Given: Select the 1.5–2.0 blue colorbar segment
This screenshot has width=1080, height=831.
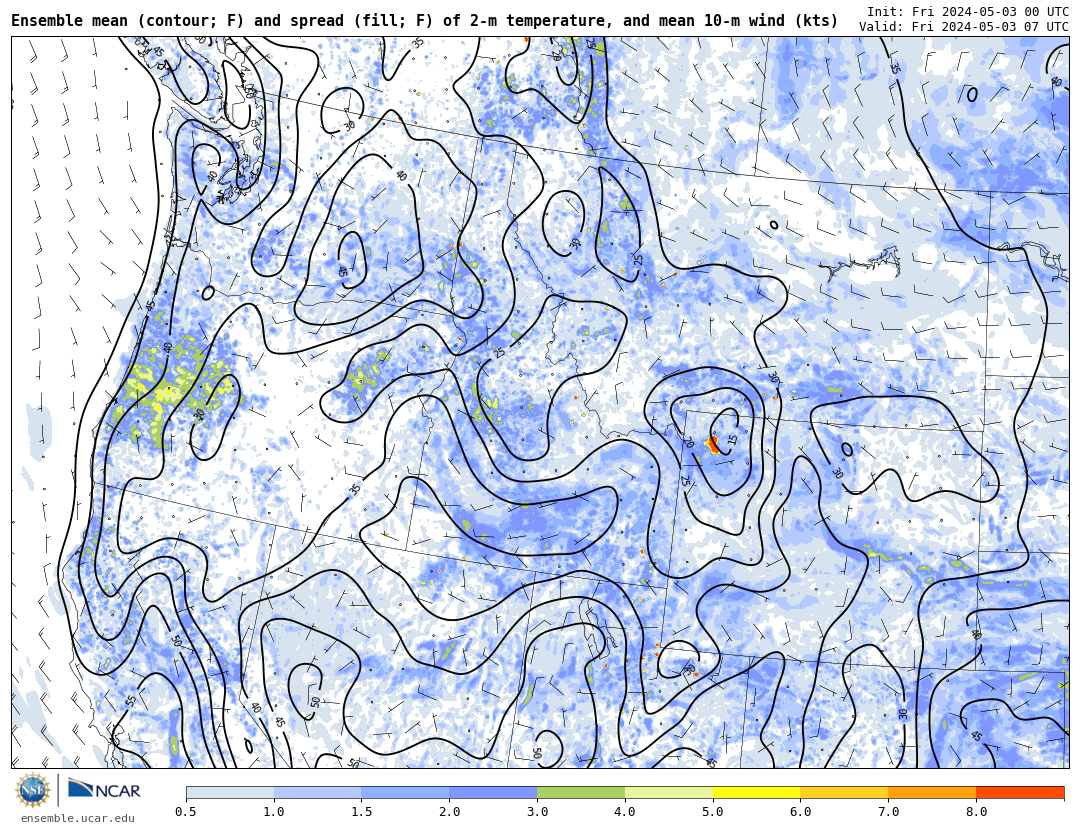Looking at the screenshot, I should point(405,792).
